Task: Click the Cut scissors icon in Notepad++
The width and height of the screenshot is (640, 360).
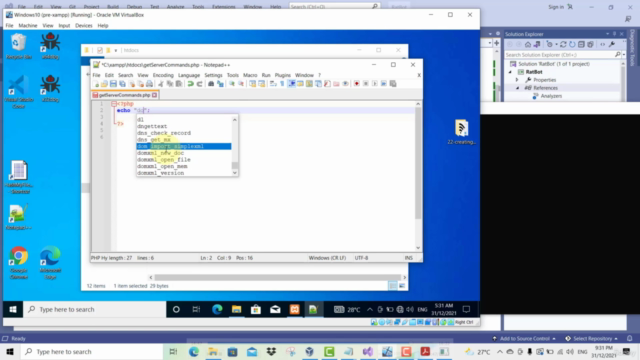Action: pos(161,84)
